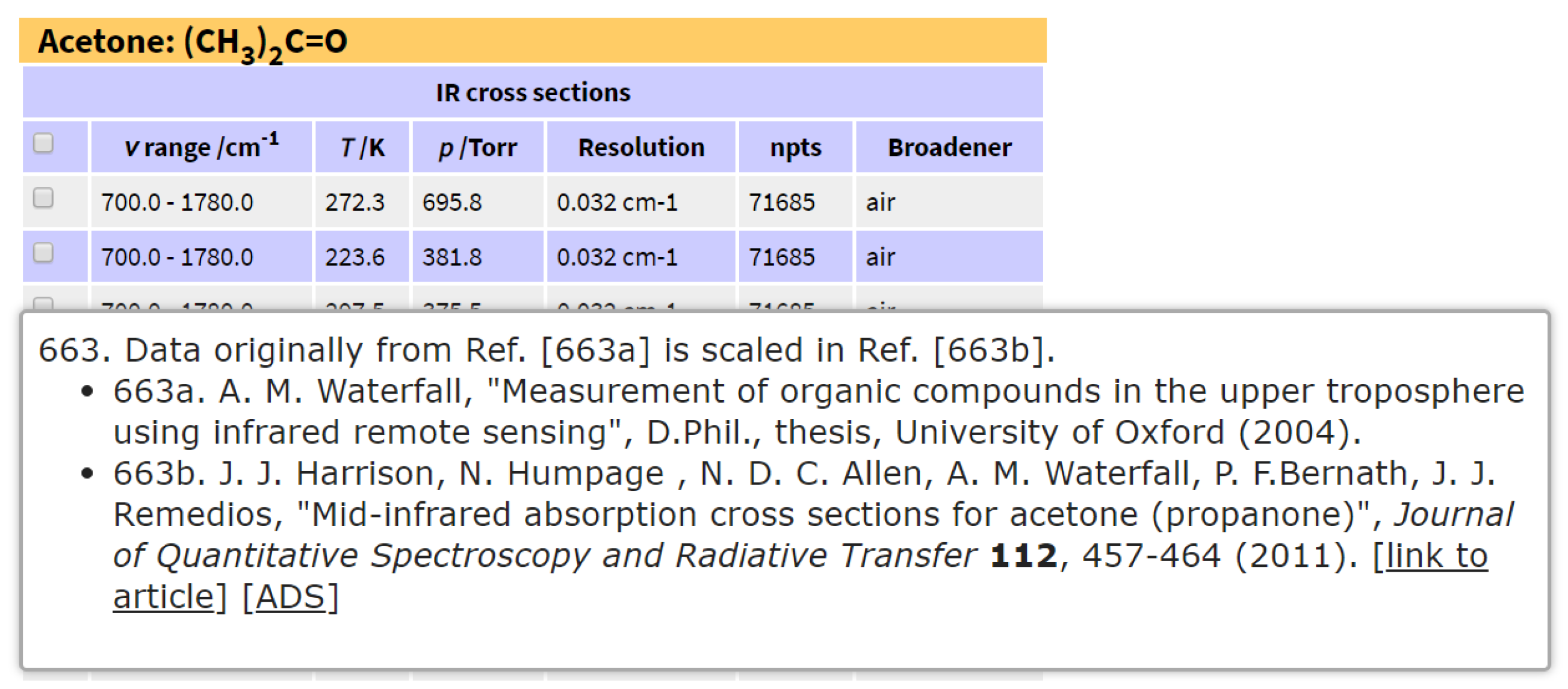Screen dimensions: 1568x689
Task: Select the 223.6 K row checkbox
Action: coord(43,253)
